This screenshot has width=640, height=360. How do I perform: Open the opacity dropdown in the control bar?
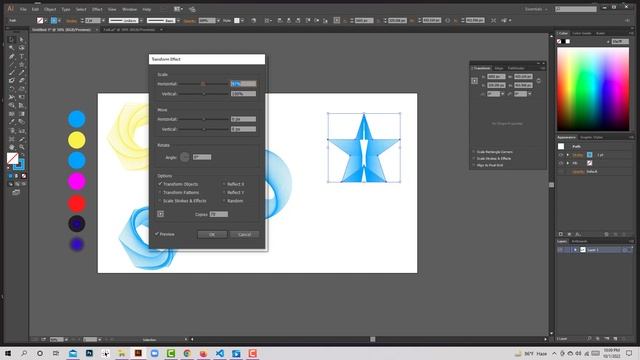coord(218,20)
